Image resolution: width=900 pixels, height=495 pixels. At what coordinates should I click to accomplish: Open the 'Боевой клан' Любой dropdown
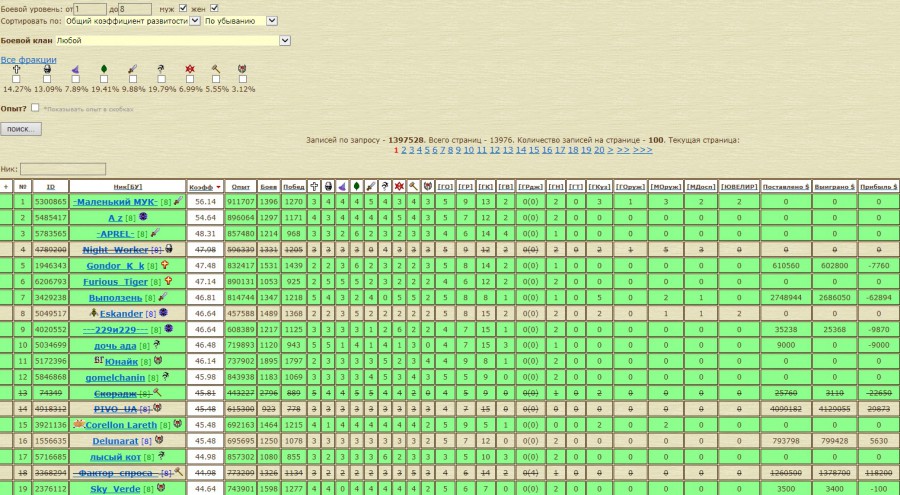(x=172, y=40)
